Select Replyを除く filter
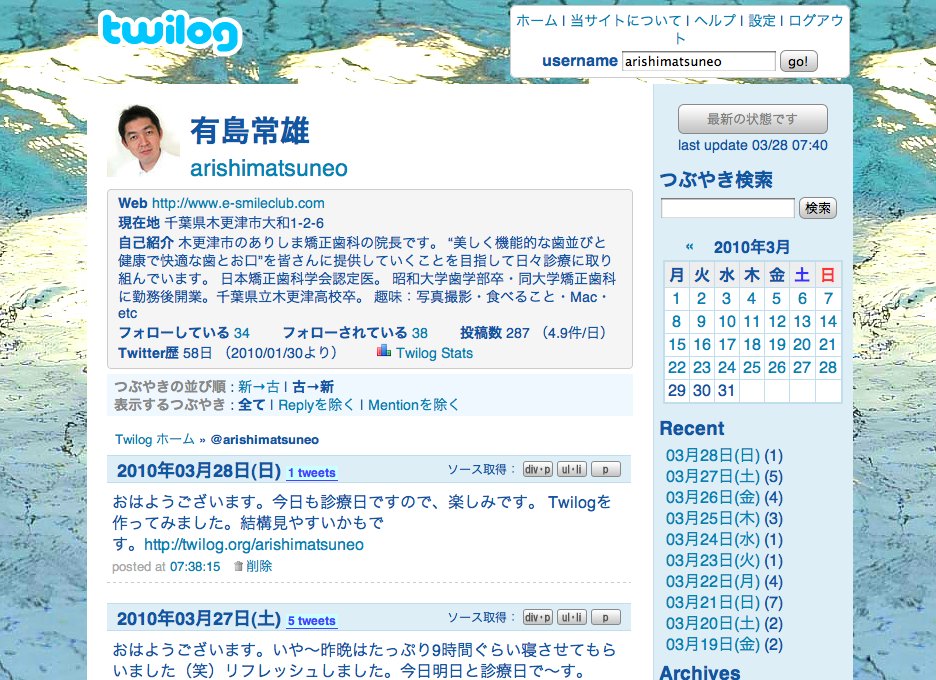This screenshot has height=680, width=936. point(316,405)
